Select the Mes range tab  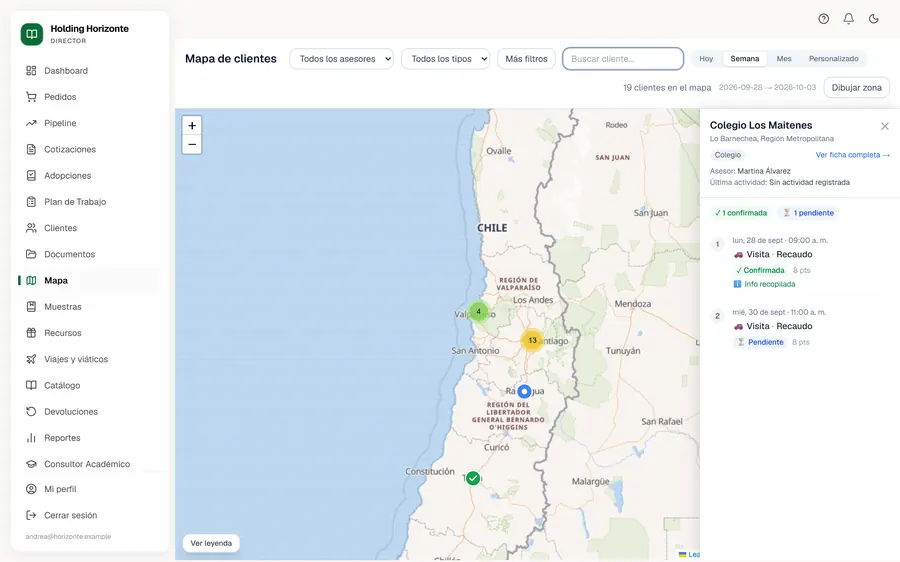pyautogui.click(x=783, y=59)
